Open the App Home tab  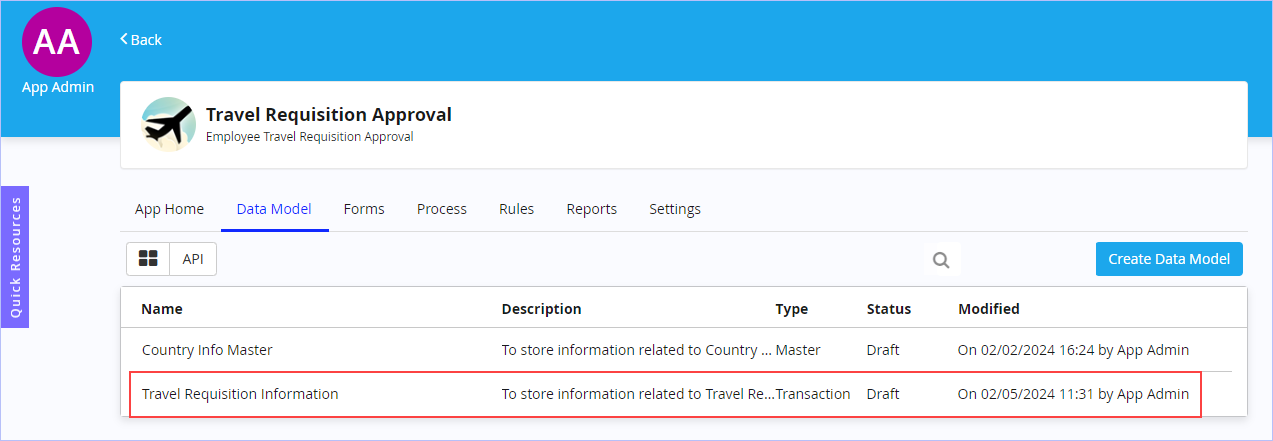(169, 209)
